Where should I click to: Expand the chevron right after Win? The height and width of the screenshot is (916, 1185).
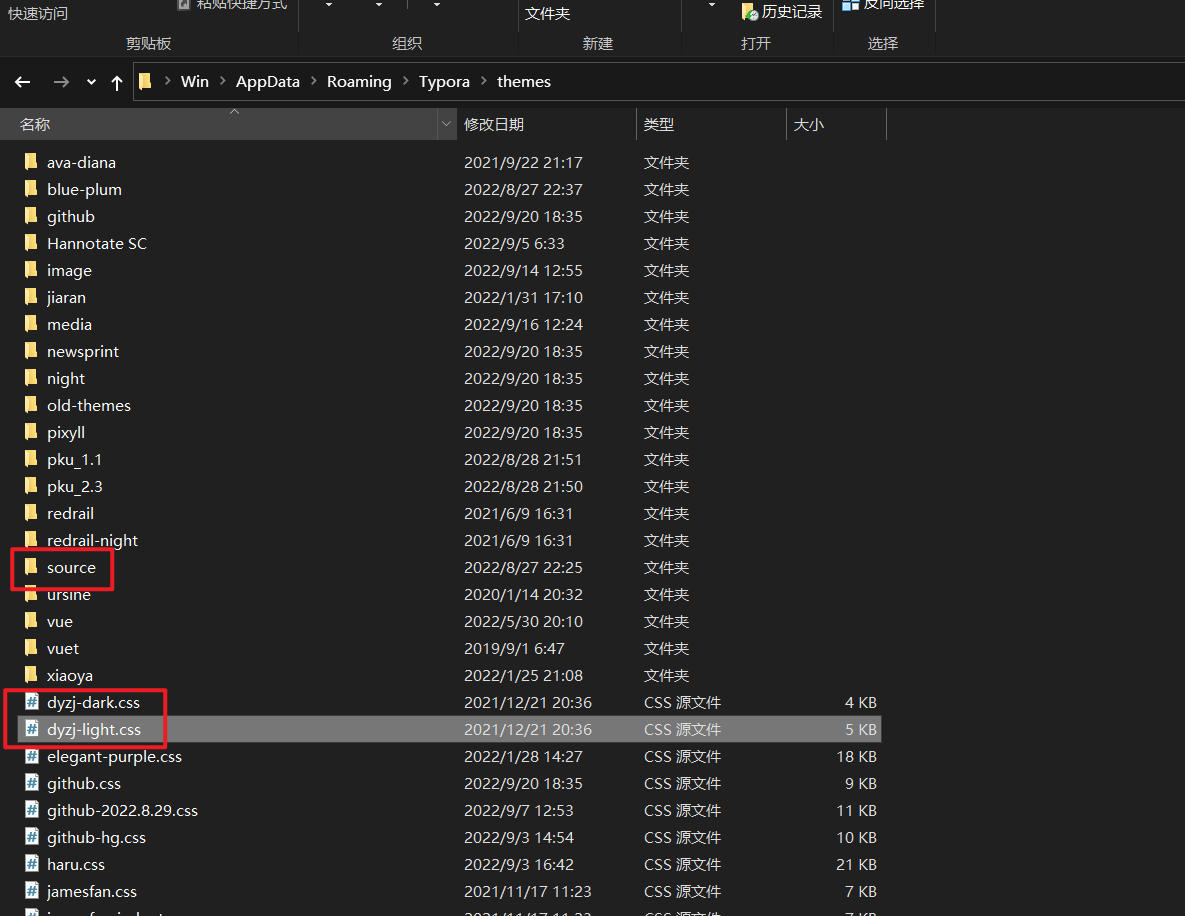coord(223,81)
